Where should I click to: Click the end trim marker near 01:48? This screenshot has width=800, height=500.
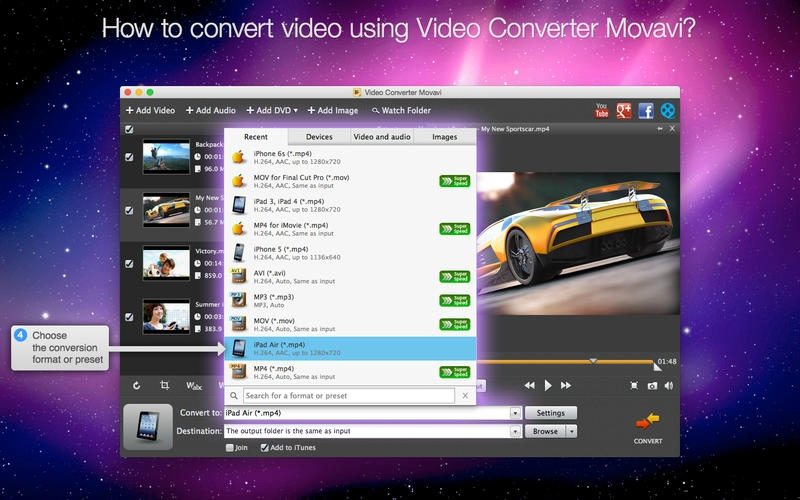click(x=657, y=366)
